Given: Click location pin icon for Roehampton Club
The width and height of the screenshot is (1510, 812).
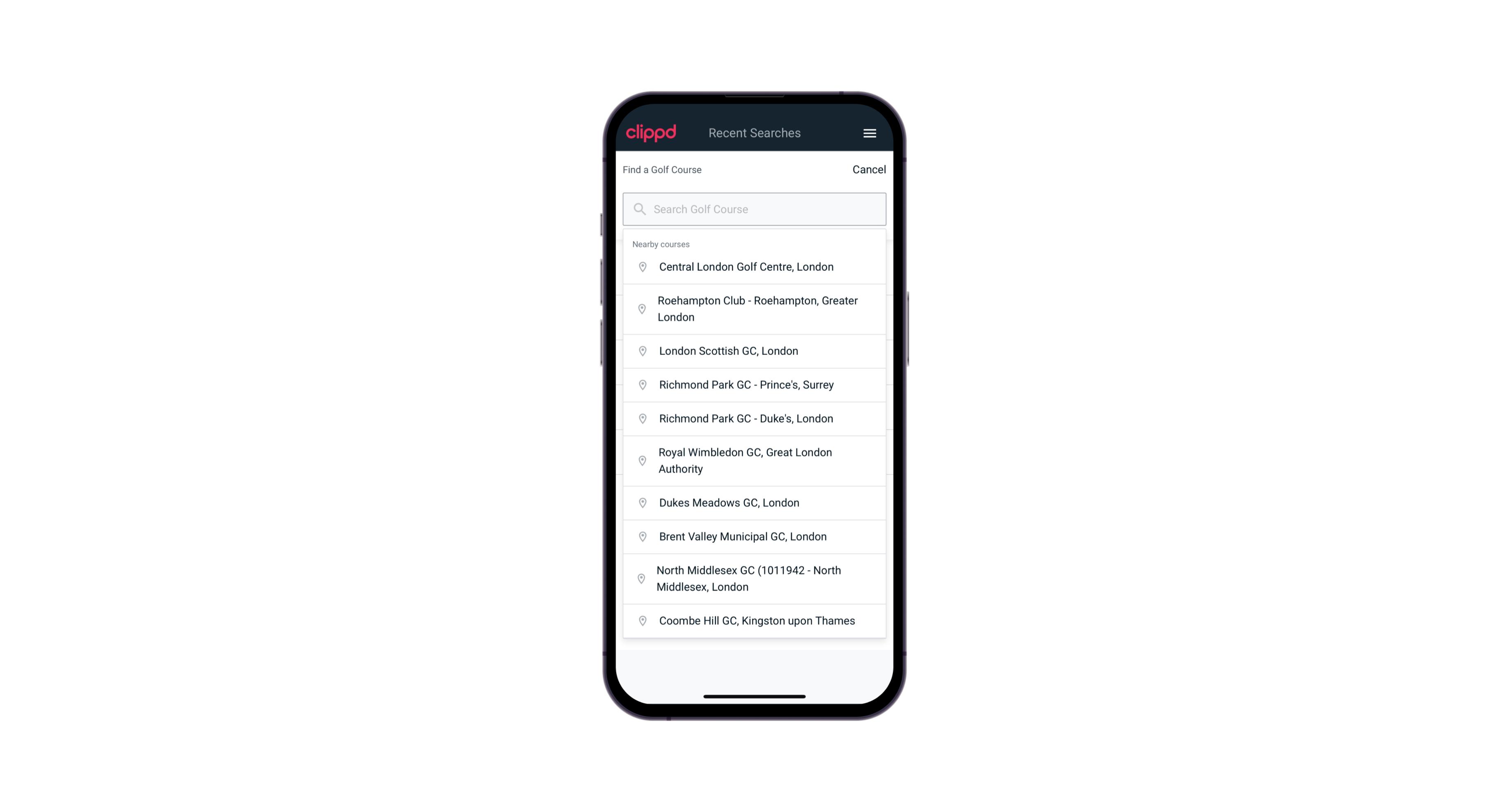Looking at the screenshot, I should (641, 309).
